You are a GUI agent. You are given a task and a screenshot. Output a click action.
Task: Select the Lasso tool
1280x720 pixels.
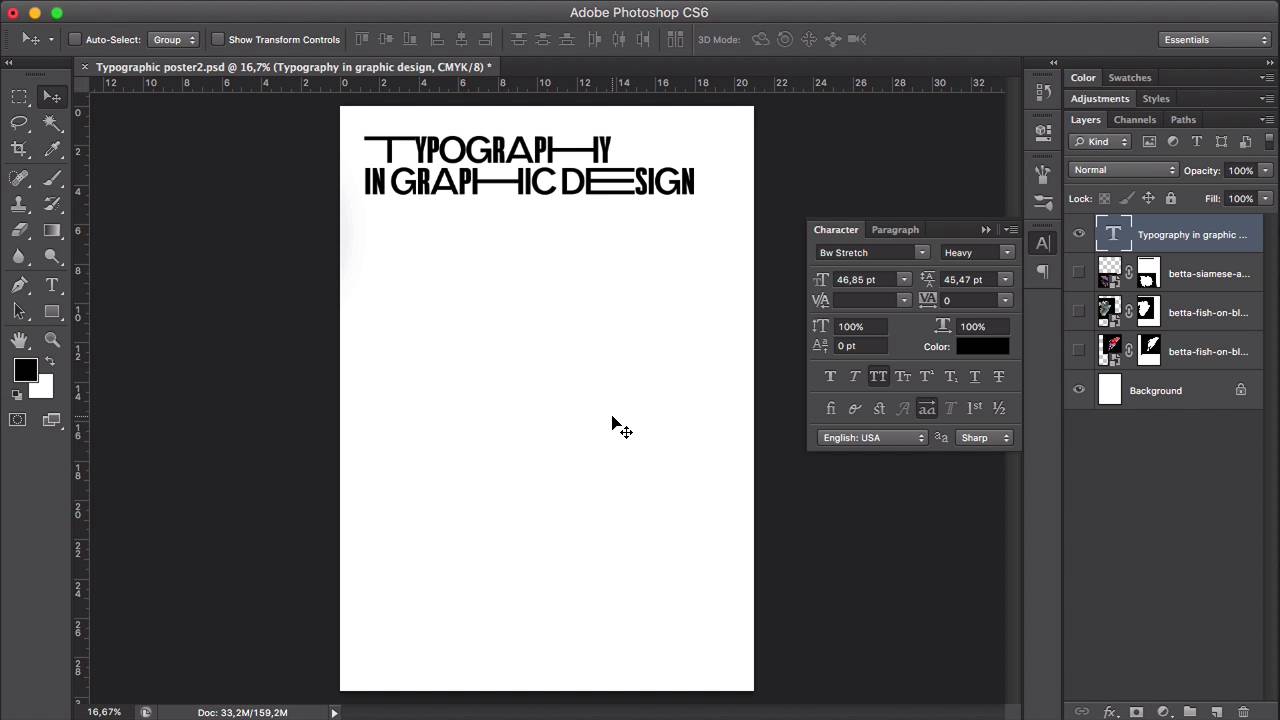click(x=19, y=122)
